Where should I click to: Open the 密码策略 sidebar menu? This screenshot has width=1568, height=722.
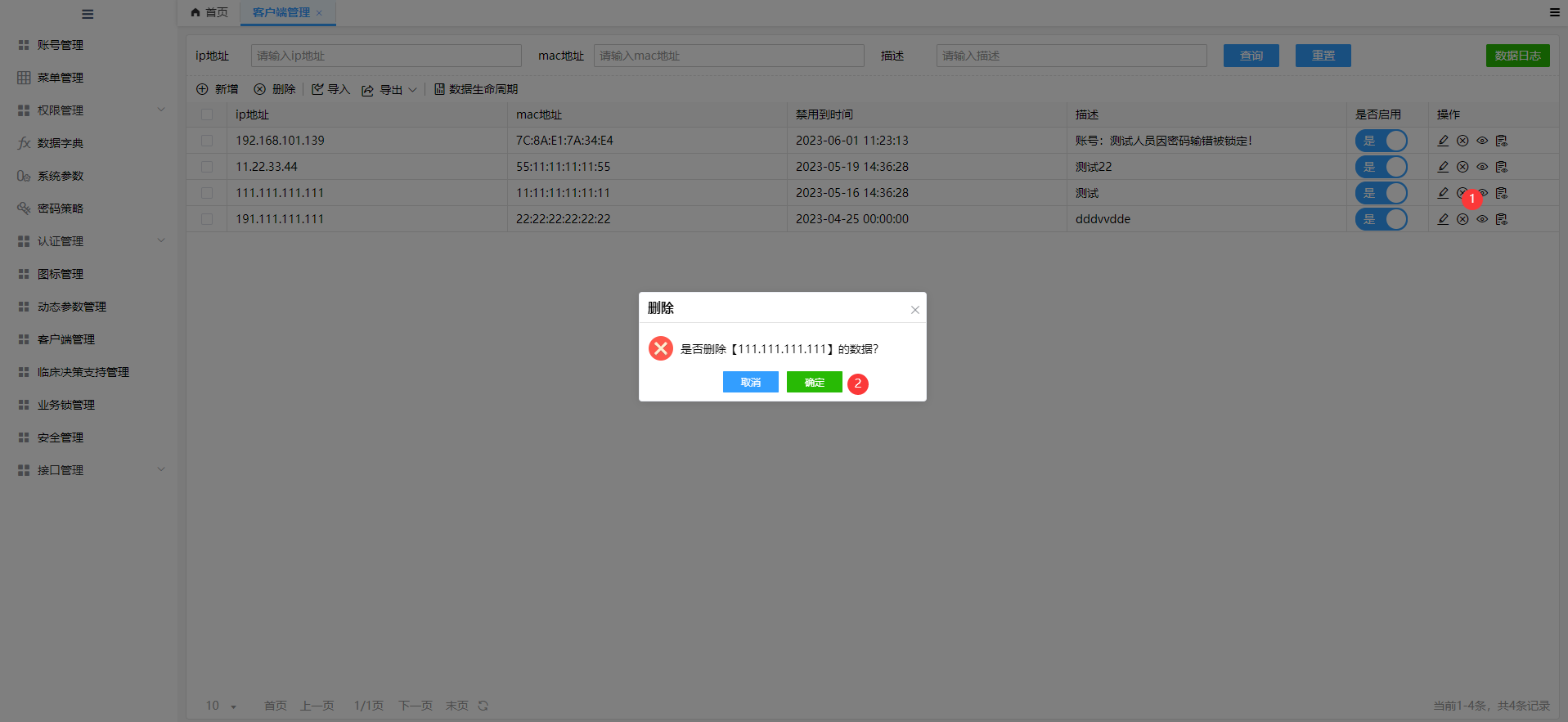tap(61, 209)
